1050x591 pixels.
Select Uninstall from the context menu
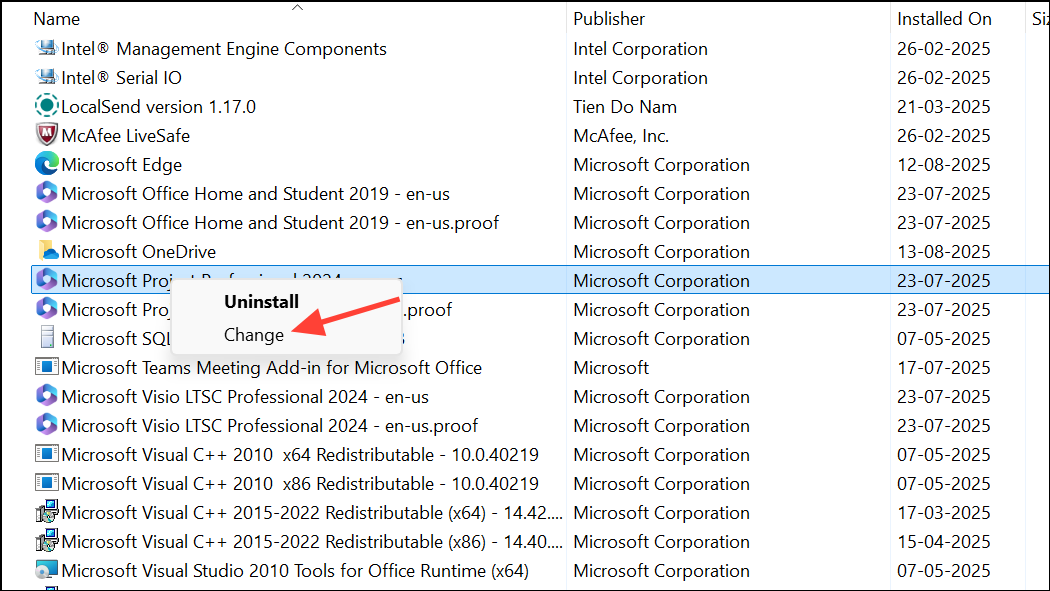tap(261, 301)
